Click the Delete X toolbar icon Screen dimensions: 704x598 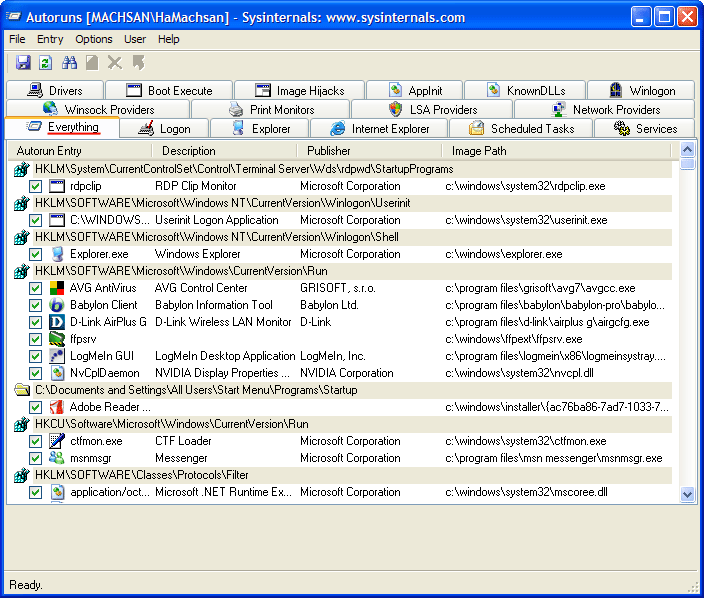coord(115,63)
